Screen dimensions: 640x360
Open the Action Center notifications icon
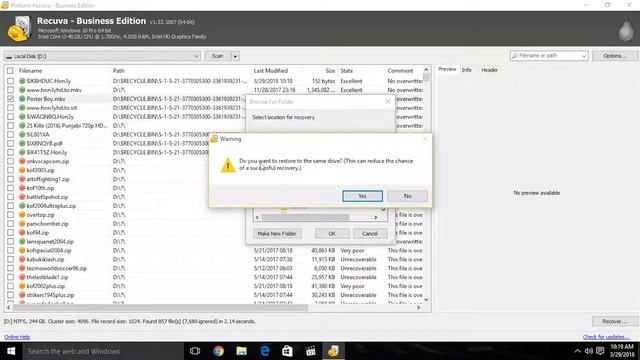click(600, 351)
